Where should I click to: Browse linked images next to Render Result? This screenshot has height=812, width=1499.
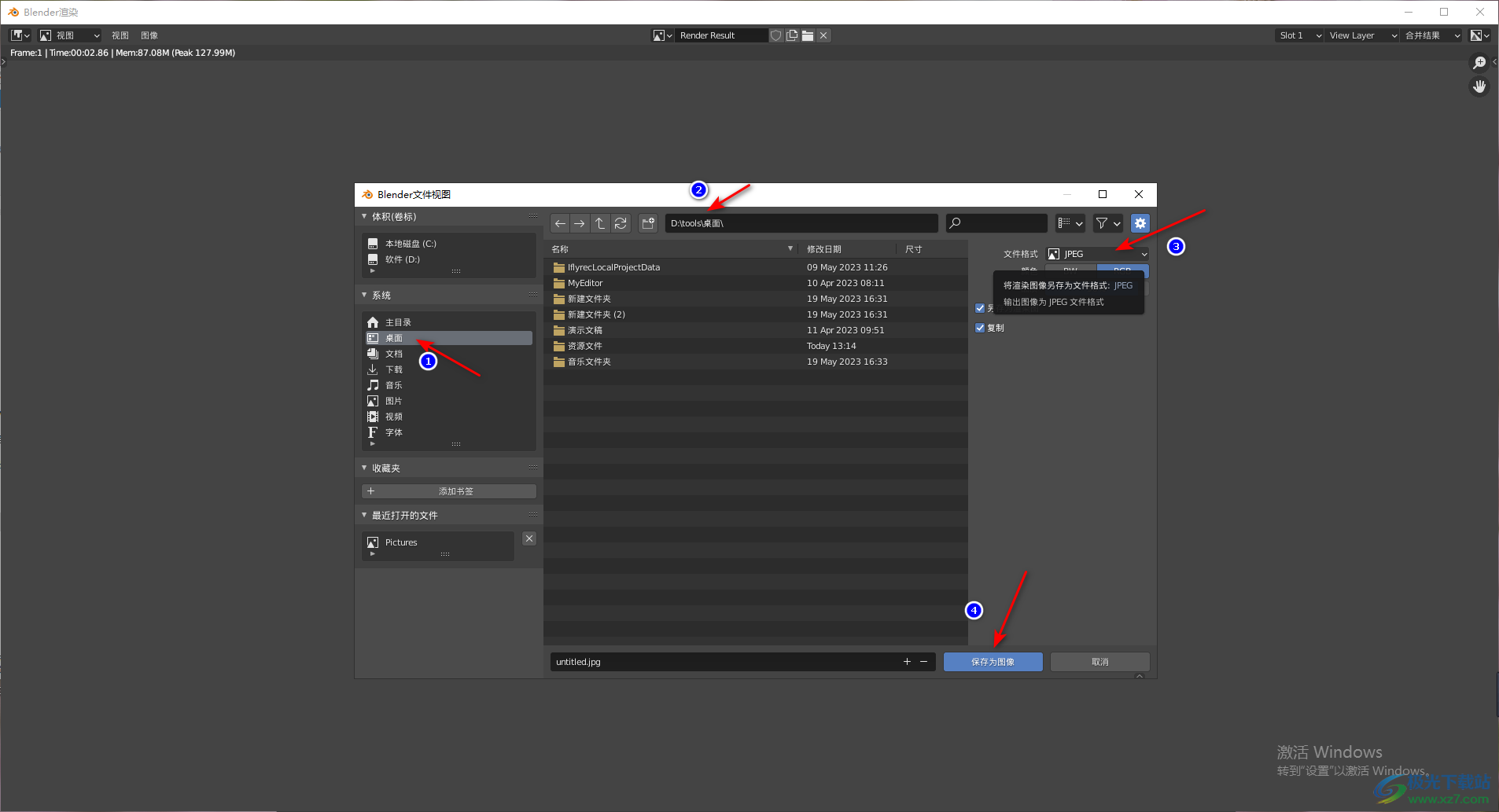(663, 35)
